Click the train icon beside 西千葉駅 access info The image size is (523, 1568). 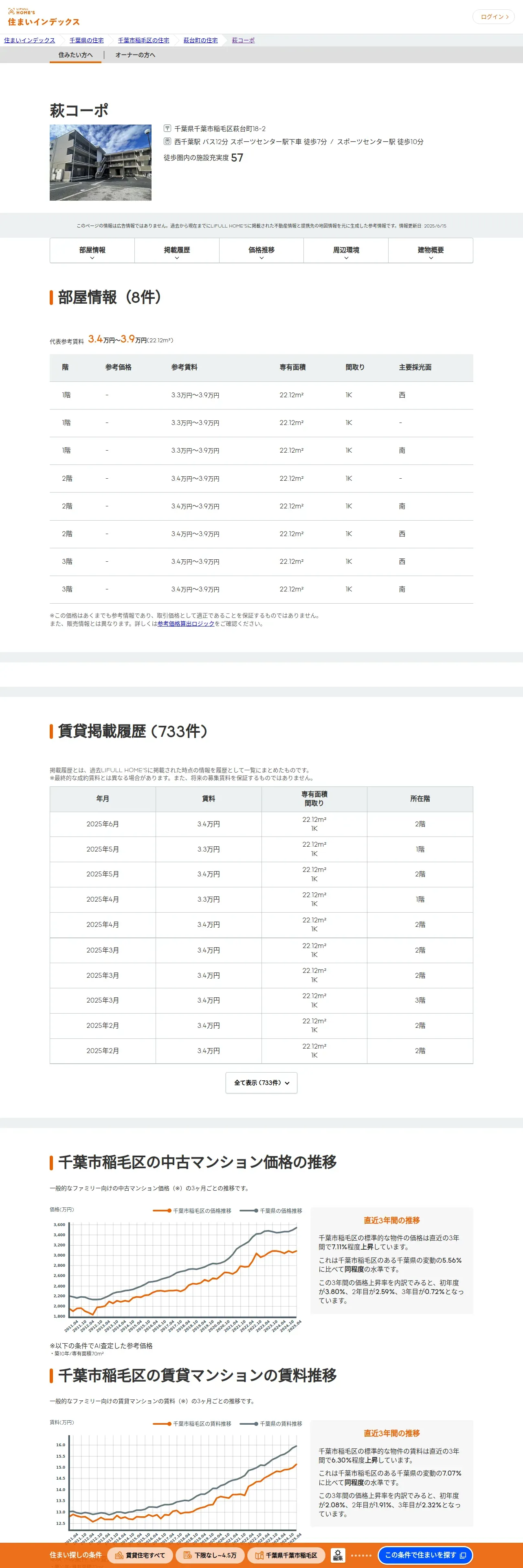(167, 141)
